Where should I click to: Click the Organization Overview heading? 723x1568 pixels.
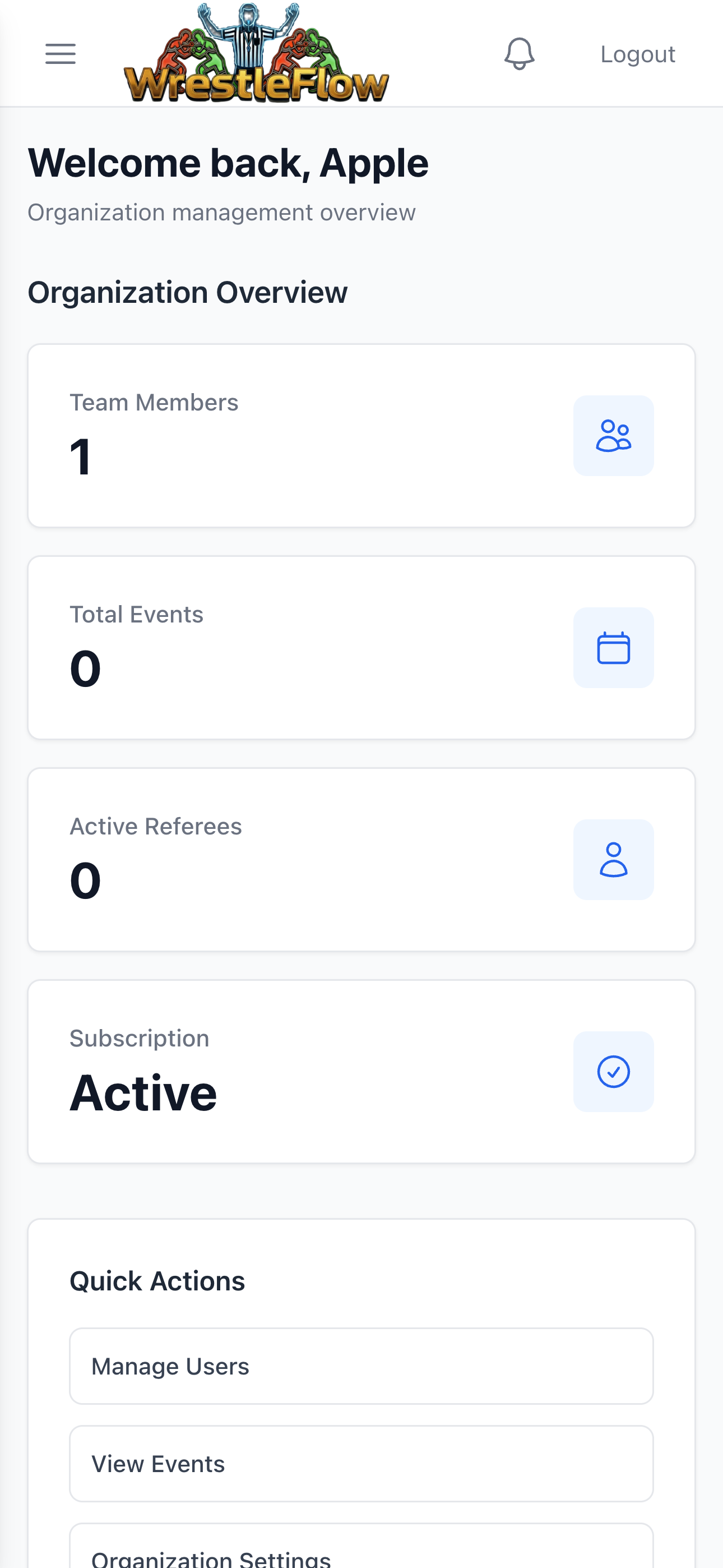click(x=187, y=292)
